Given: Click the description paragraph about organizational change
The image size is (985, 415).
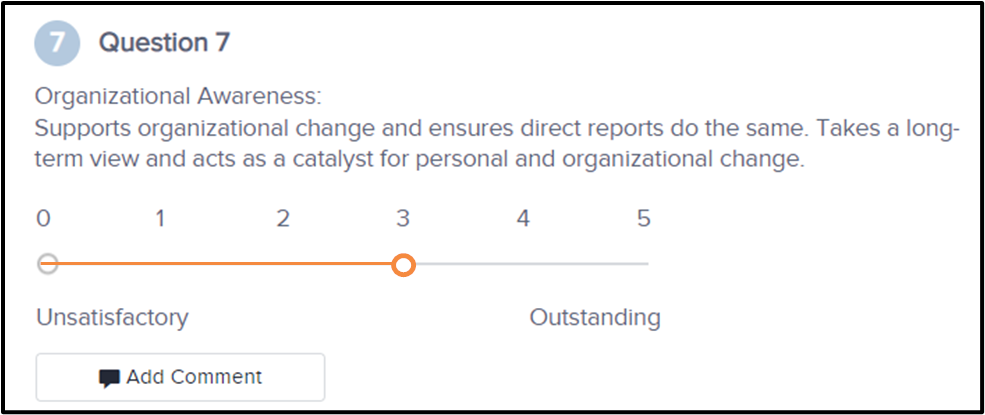Looking at the screenshot, I should coord(496,145).
